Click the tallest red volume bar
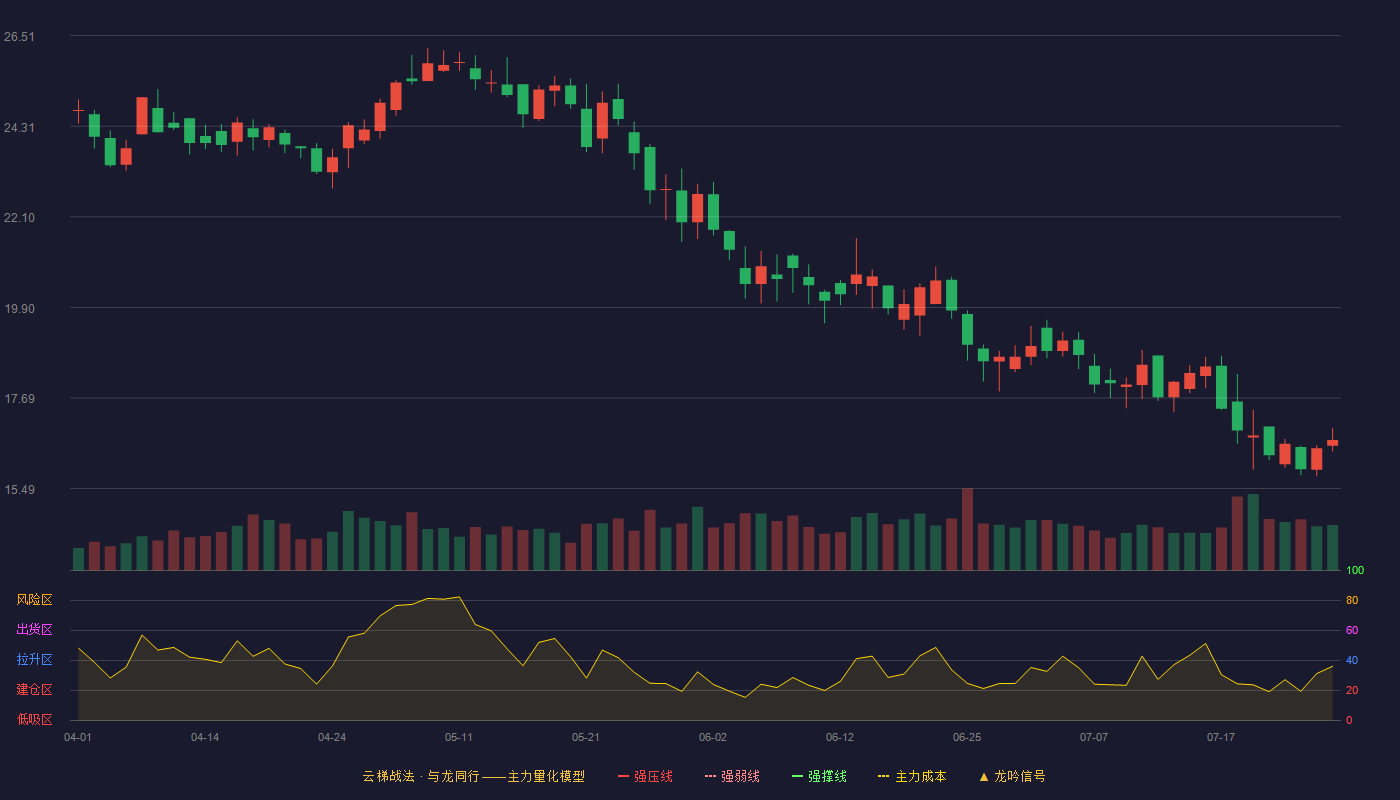1400x800 pixels. (x=967, y=529)
